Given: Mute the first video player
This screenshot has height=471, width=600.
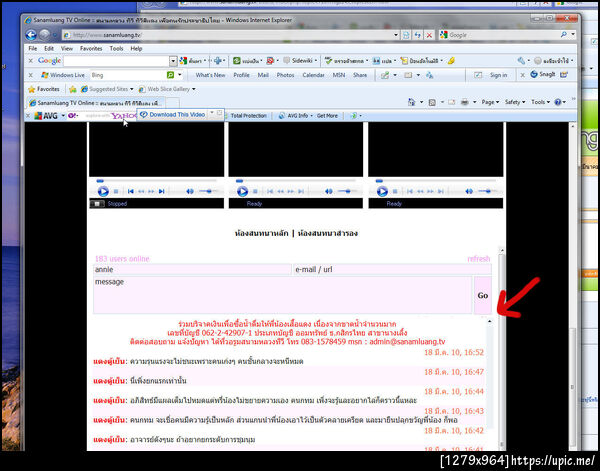Looking at the screenshot, I should 190,191.
